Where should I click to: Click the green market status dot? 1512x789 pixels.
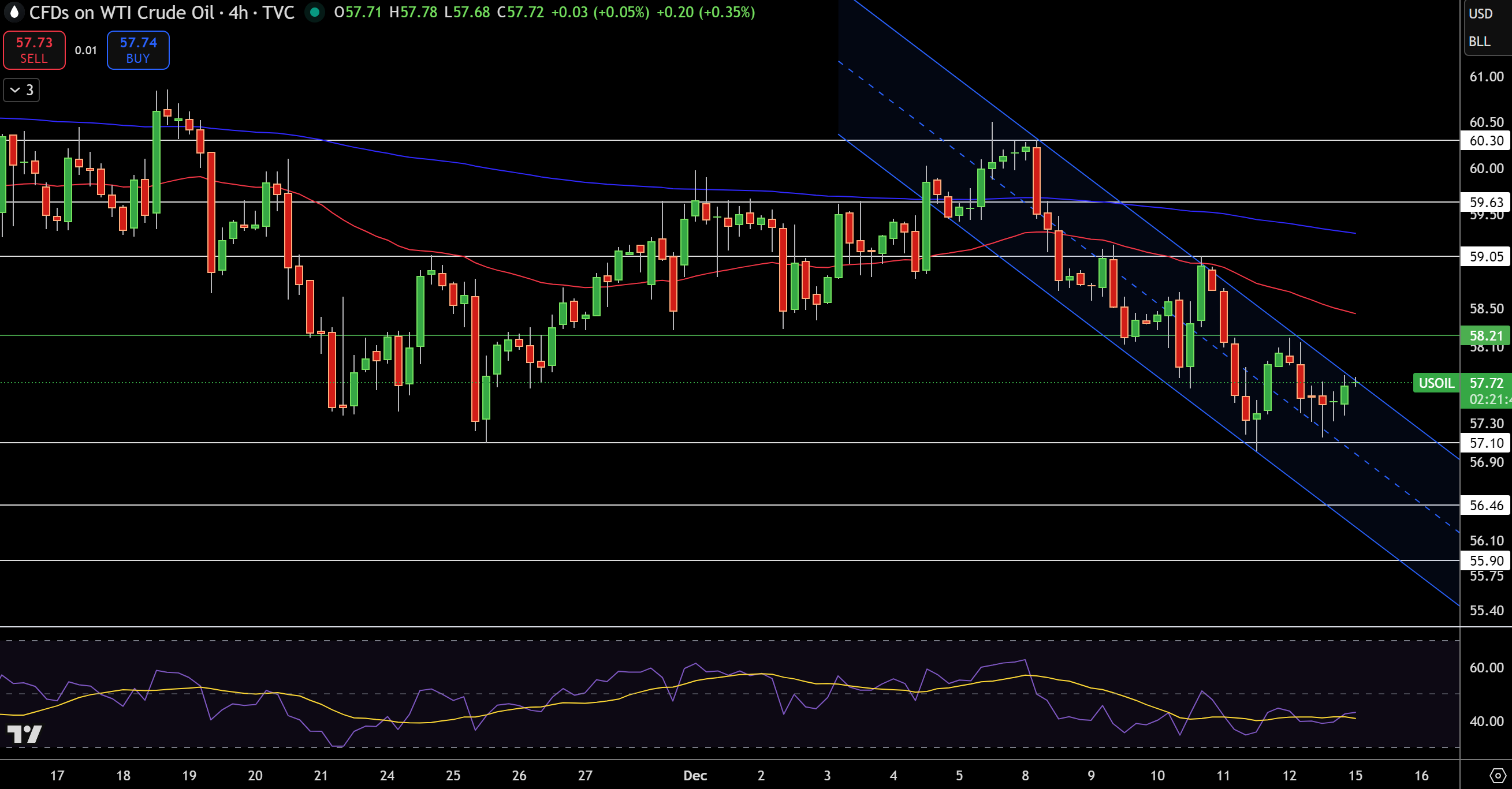(315, 12)
